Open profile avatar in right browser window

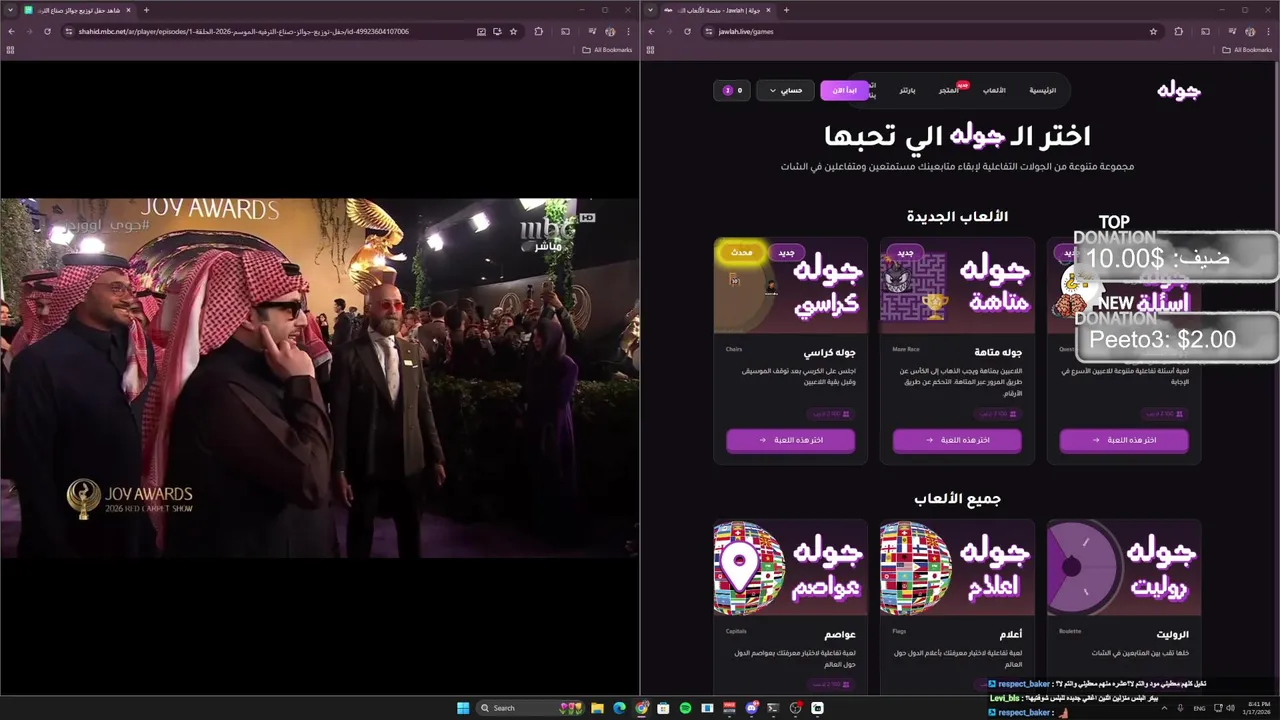tap(1250, 31)
